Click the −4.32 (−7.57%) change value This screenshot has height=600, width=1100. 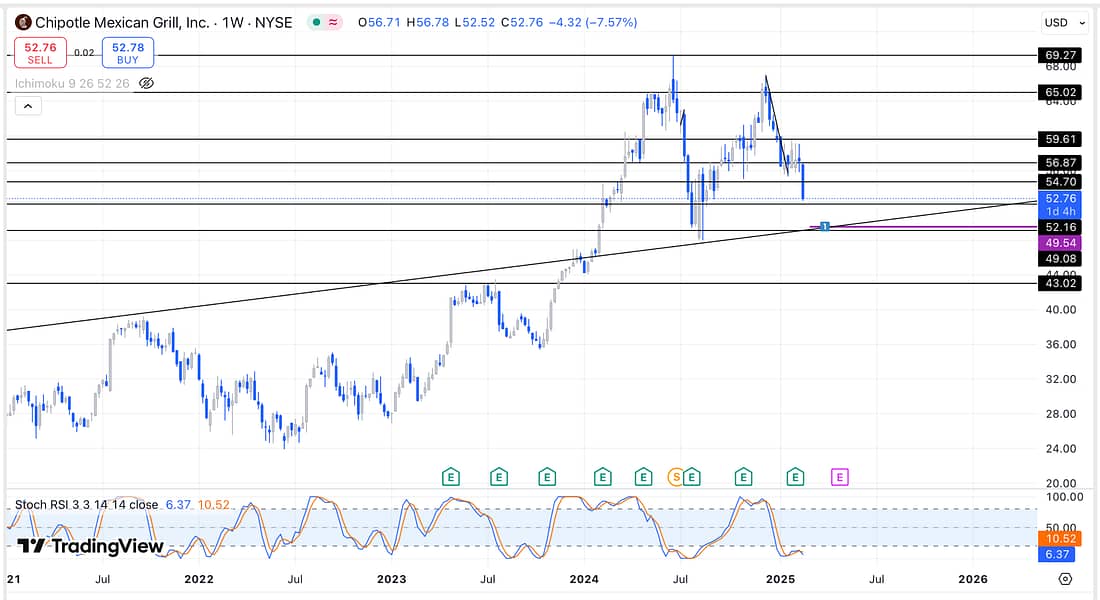click(x=593, y=22)
